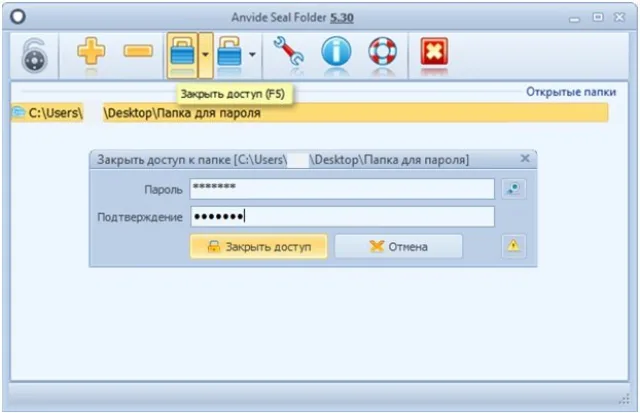Screen dimensions: 640x413
Task: Click the Отмена button
Action: pos(398,246)
